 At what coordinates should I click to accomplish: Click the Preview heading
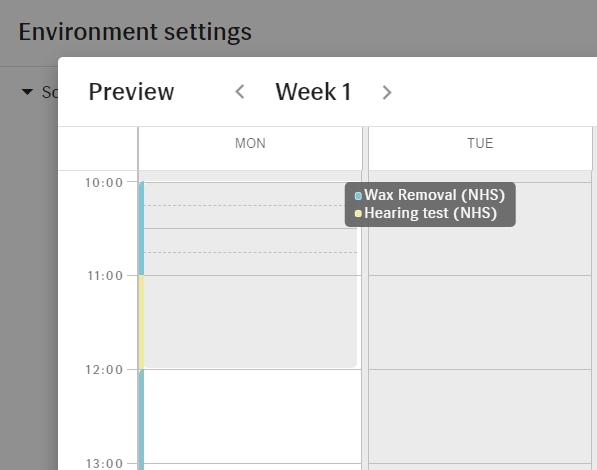131,92
